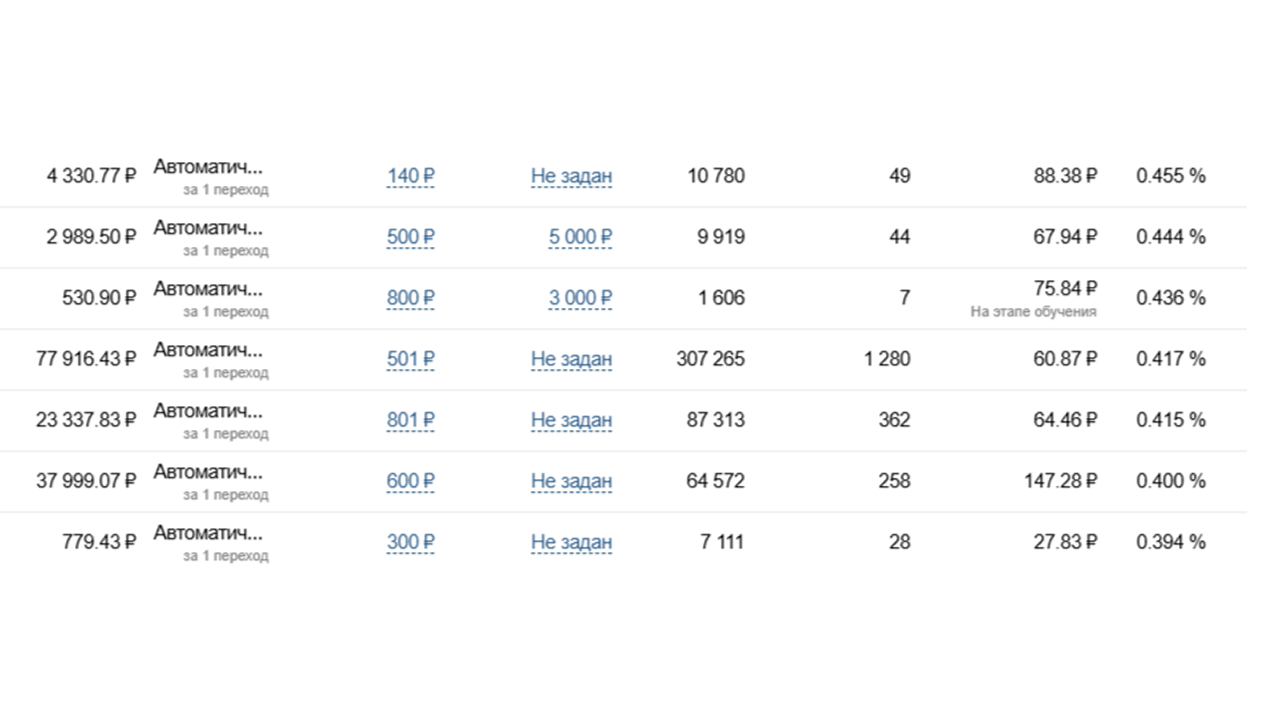The width and height of the screenshot is (1280, 720).
Task: Select the 147.28 ₽ cost cell
Action: 1060,481
